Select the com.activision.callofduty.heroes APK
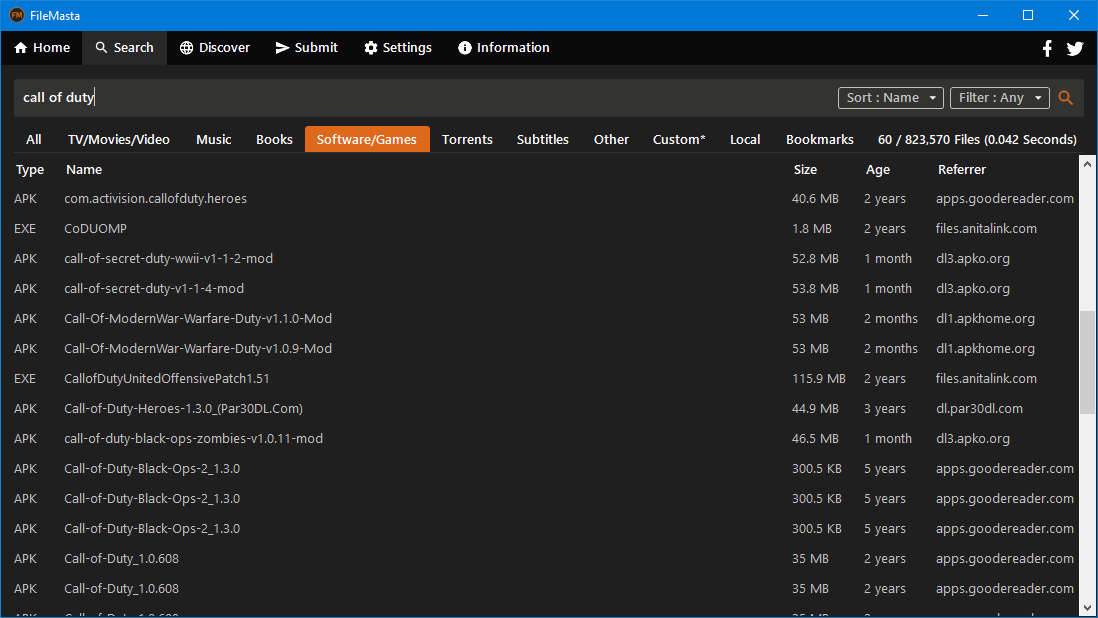 [x=155, y=198]
